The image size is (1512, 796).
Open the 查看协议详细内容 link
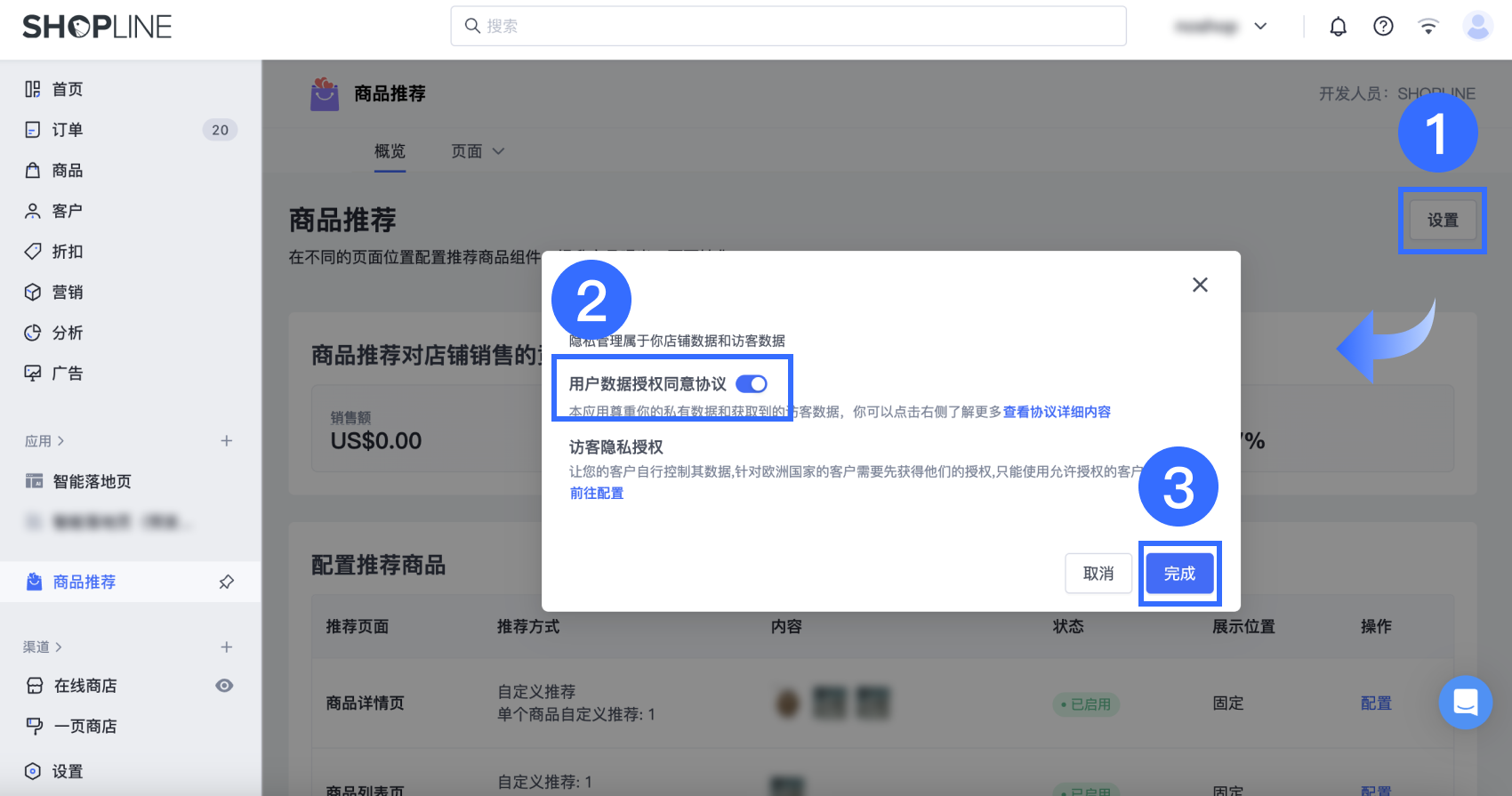pos(1057,412)
